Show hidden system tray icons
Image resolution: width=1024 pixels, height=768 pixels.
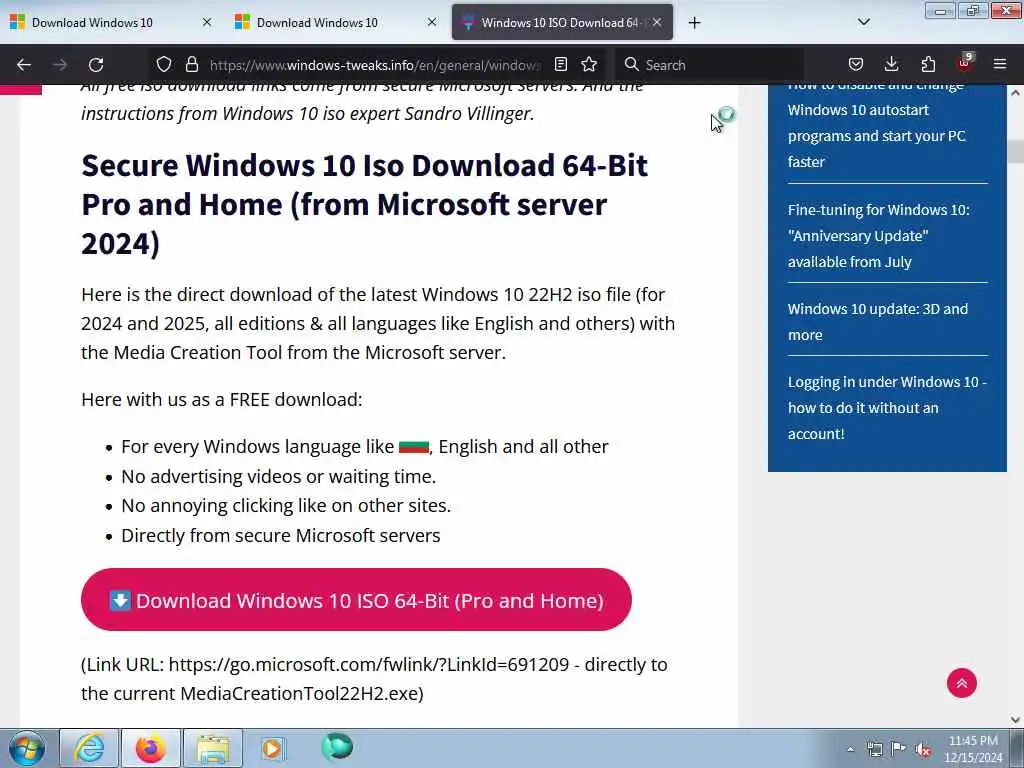850,749
